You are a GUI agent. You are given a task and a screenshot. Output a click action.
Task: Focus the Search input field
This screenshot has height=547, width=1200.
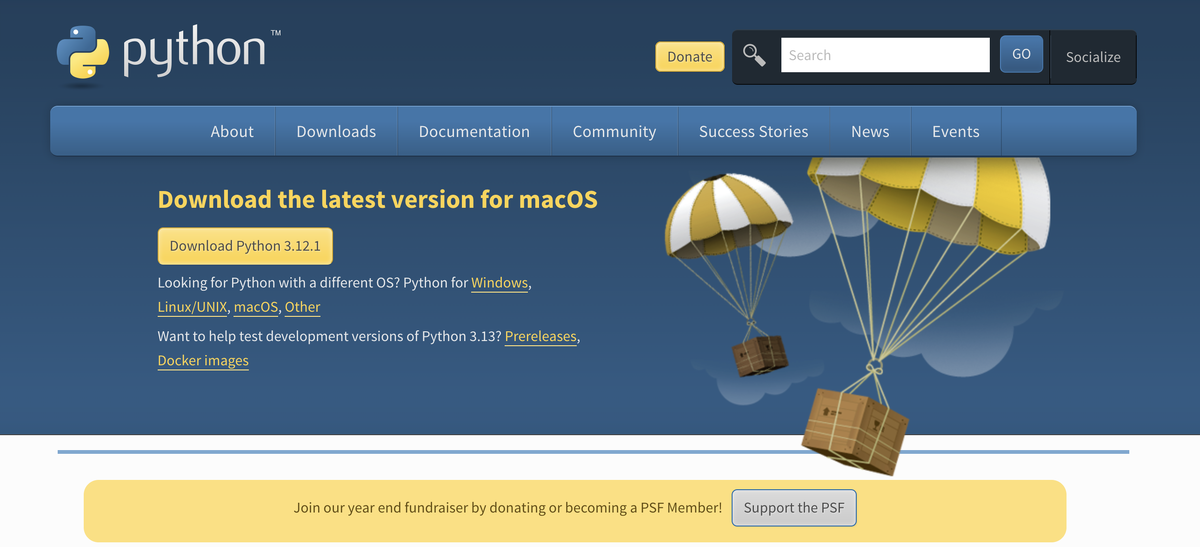tap(885, 55)
